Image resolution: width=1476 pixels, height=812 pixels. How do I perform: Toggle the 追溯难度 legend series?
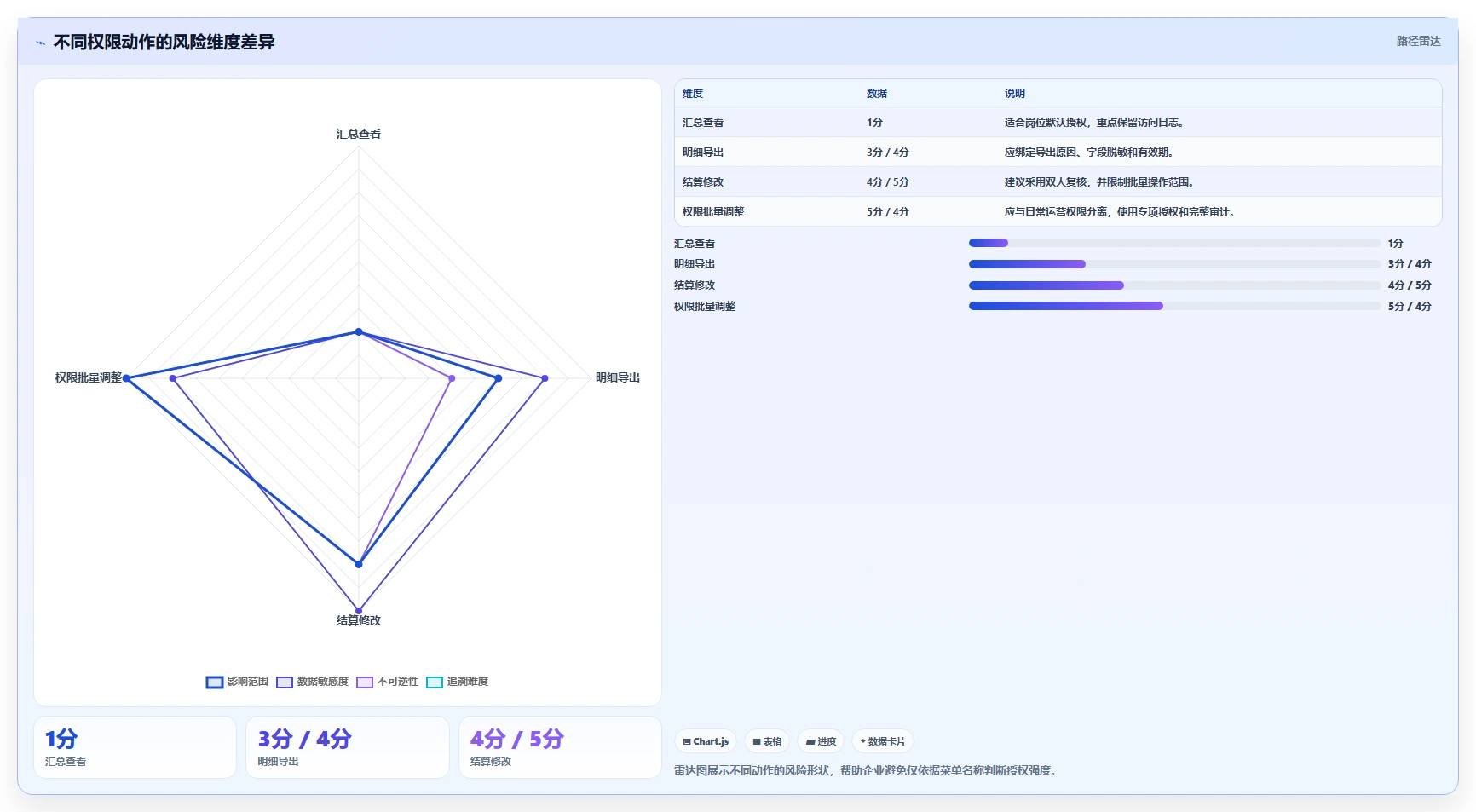pyautogui.click(x=457, y=682)
